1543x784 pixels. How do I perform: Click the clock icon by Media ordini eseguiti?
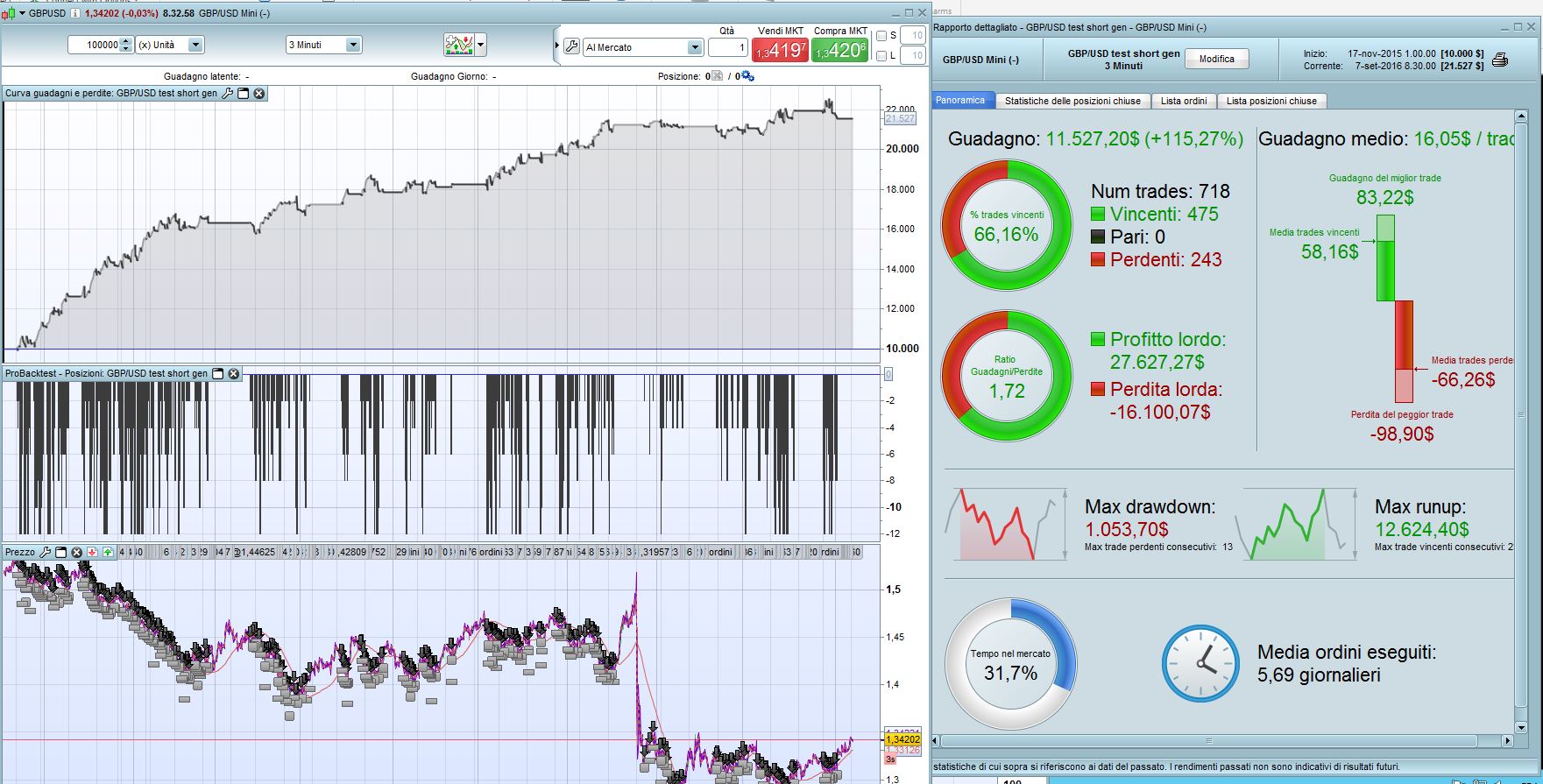point(1200,663)
